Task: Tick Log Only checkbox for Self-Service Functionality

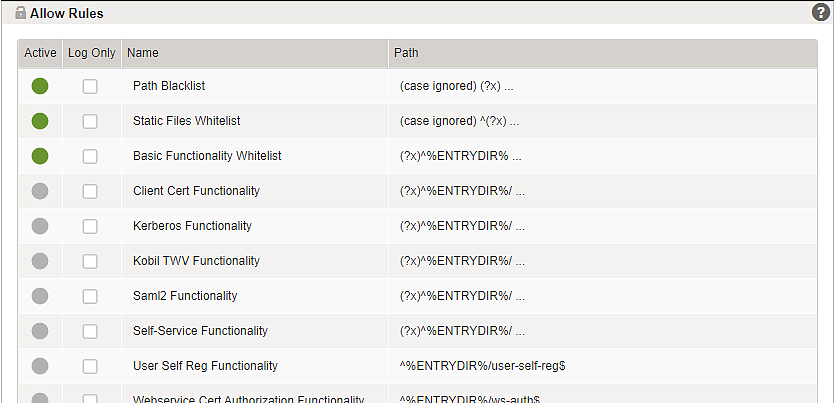Action: point(90,331)
